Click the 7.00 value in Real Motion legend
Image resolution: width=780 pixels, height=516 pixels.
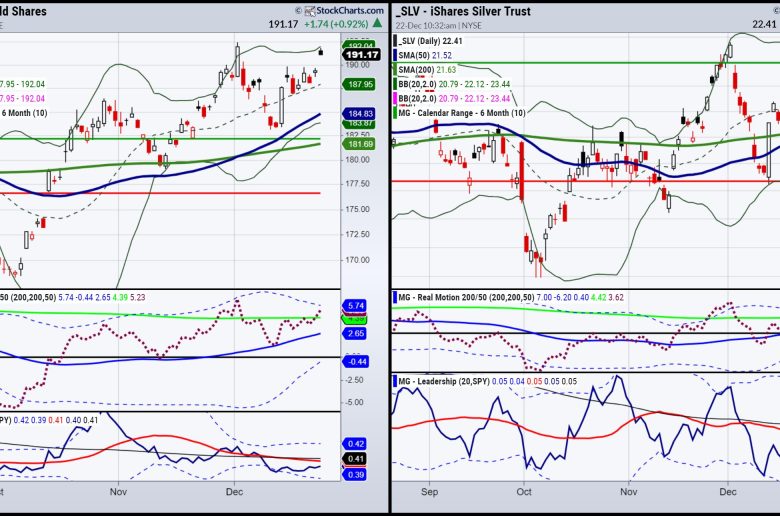[544, 298]
